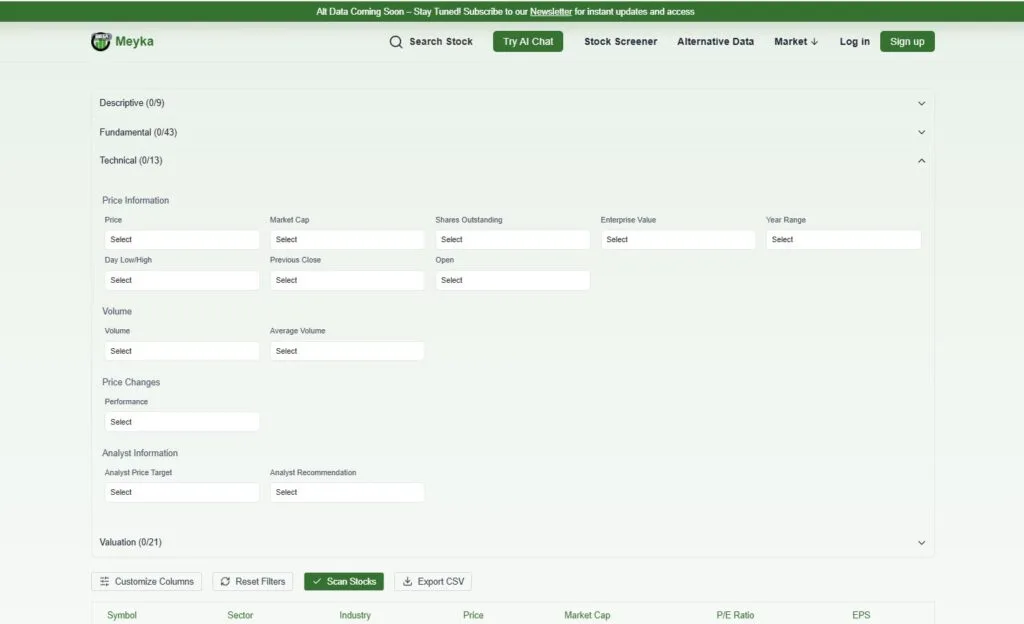Click the Meyka logo icon
The image size is (1024, 624).
102,41
